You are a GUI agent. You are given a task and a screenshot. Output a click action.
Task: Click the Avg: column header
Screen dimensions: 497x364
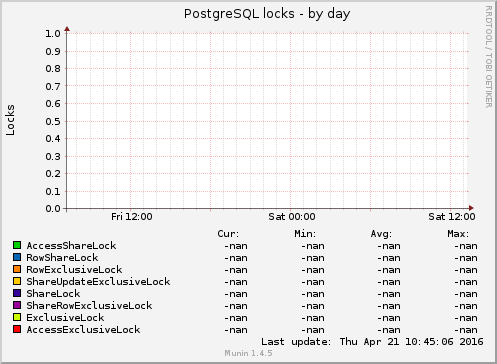tap(381, 234)
